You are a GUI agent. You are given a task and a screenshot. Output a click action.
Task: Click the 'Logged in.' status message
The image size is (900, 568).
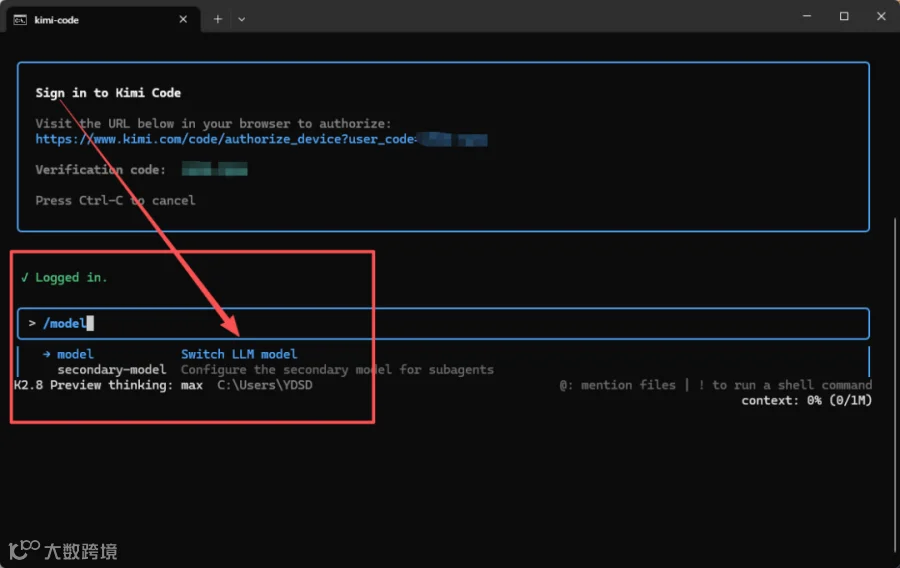click(x=64, y=278)
